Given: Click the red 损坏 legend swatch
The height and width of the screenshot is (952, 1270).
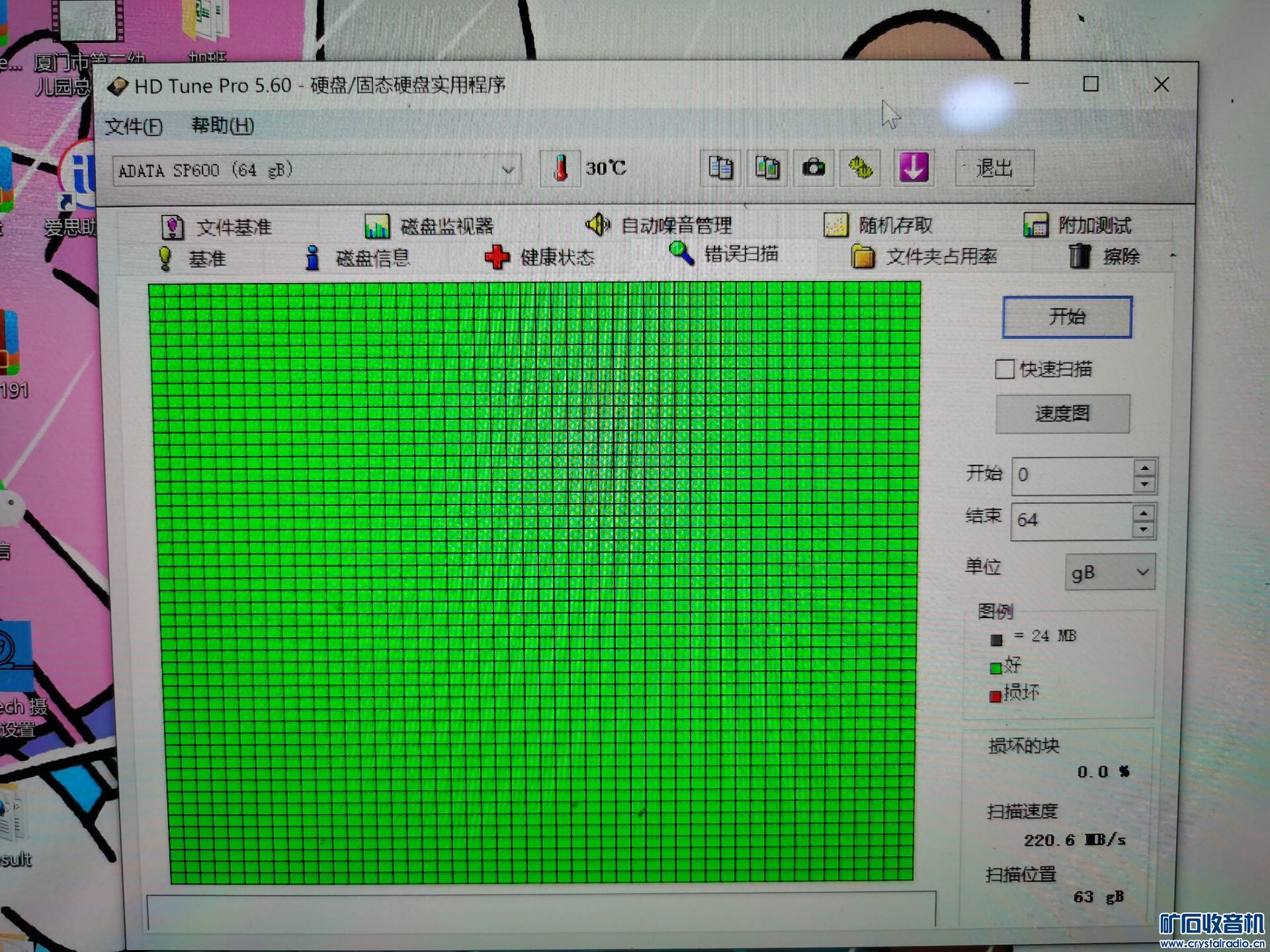Looking at the screenshot, I should click(x=995, y=696).
